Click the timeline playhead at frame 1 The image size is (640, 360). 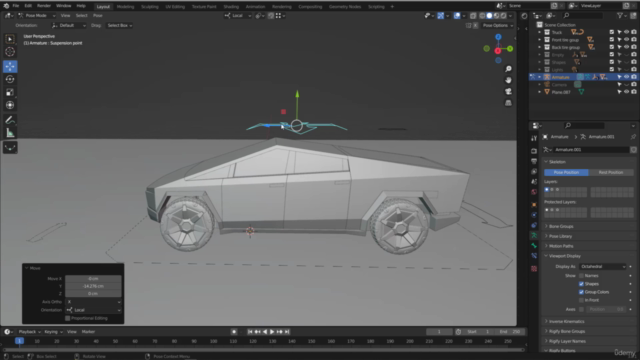[x=19, y=341]
